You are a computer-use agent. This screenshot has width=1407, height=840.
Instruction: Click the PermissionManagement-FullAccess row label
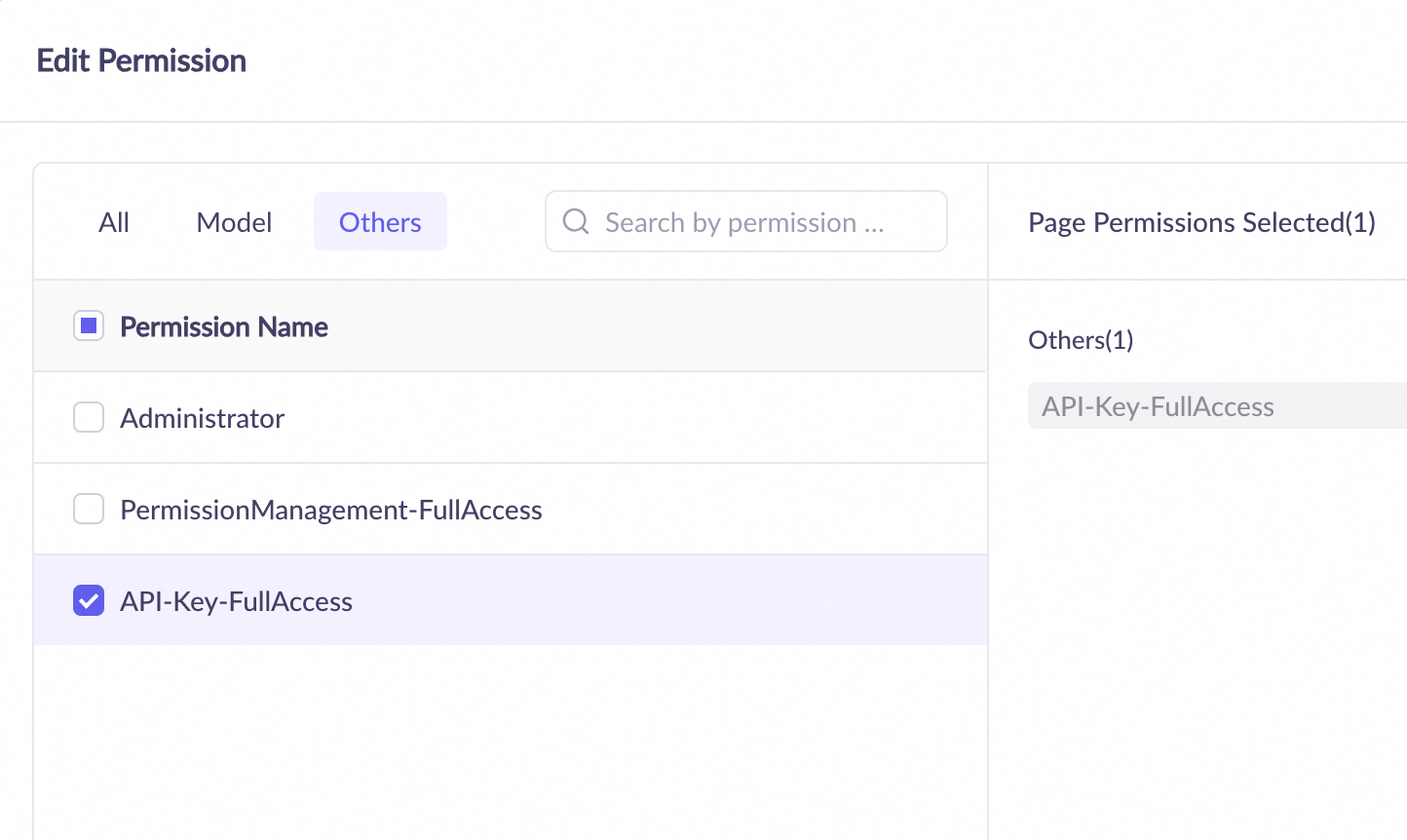coord(331,511)
